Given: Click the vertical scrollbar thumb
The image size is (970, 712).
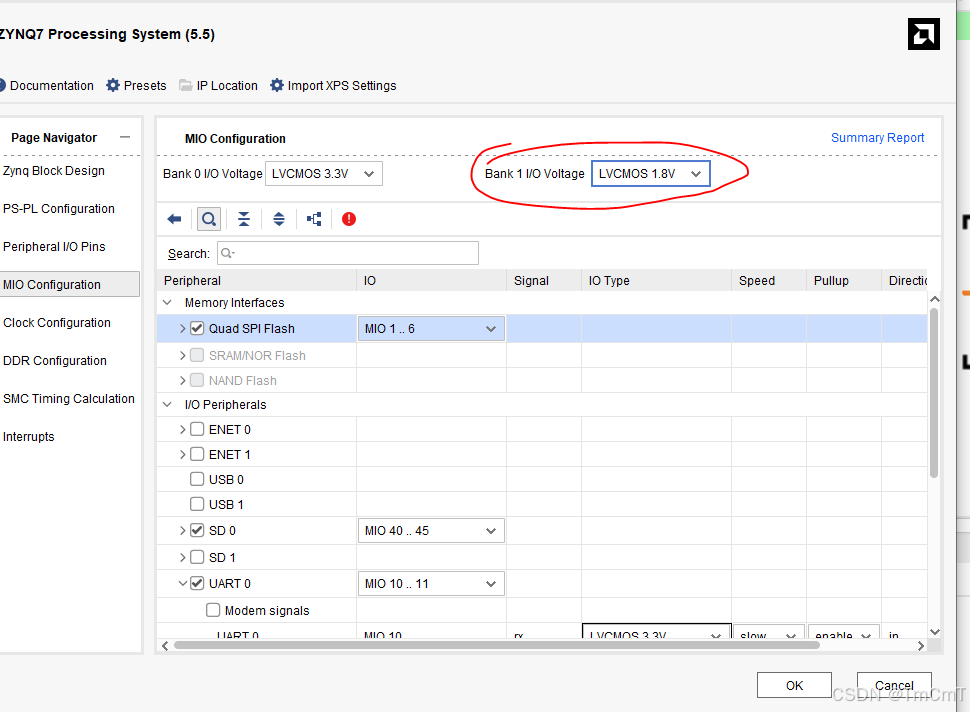Looking at the screenshot, I should point(934,392).
